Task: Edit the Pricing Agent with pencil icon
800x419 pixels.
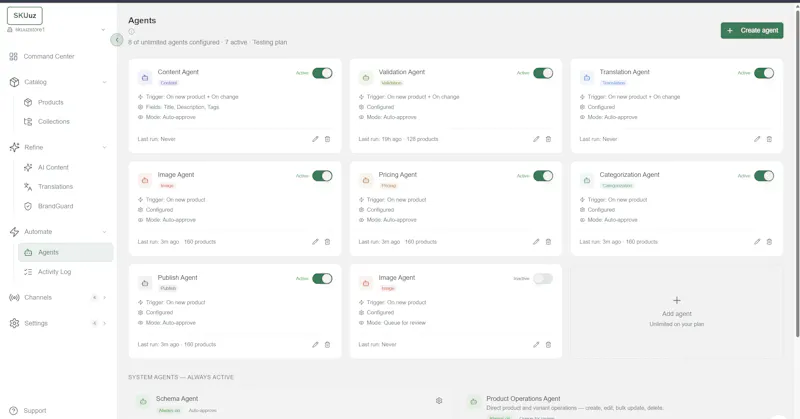Action: click(x=536, y=241)
